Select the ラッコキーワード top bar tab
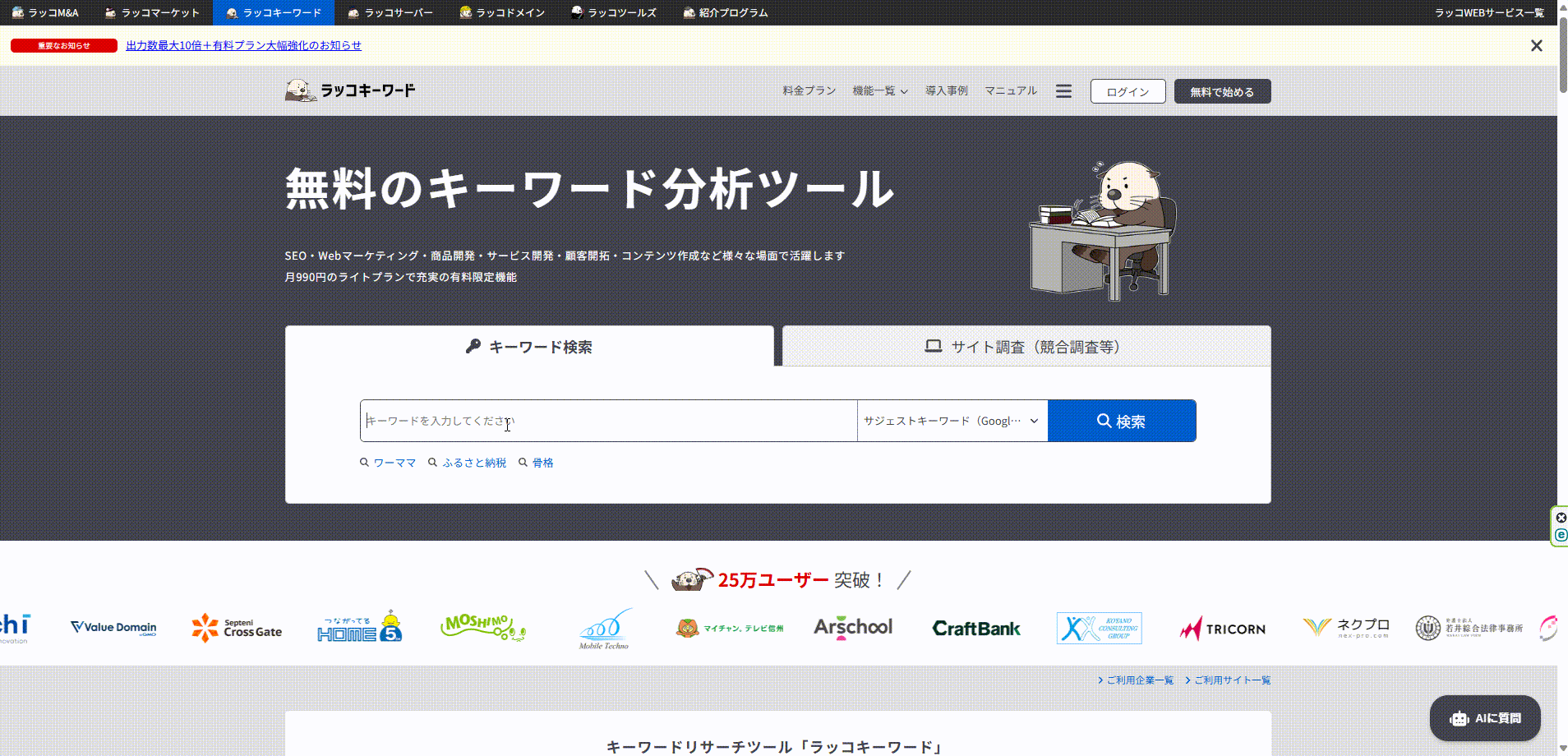 pyautogui.click(x=274, y=12)
